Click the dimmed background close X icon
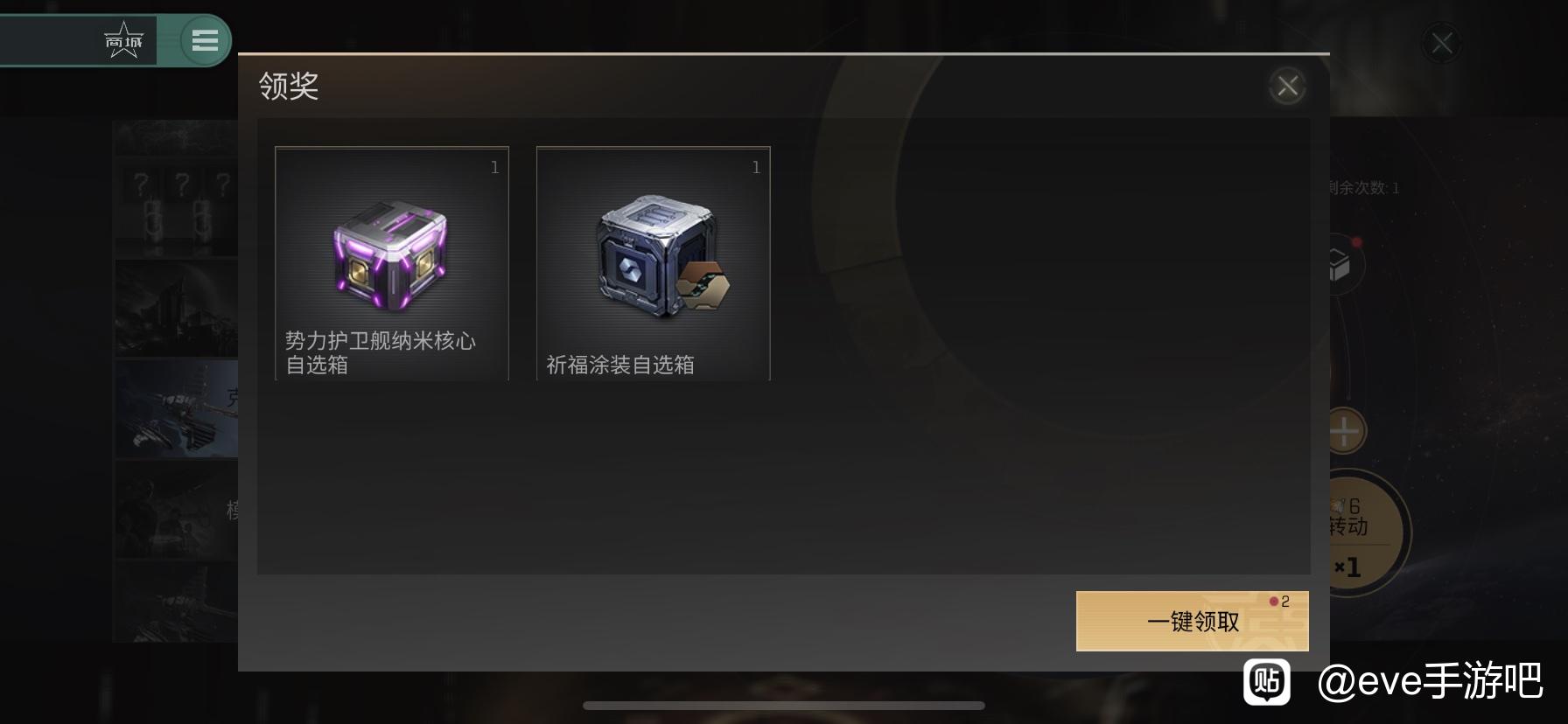The image size is (1568, 724). pyautogui.click(x=1441, y=43)
